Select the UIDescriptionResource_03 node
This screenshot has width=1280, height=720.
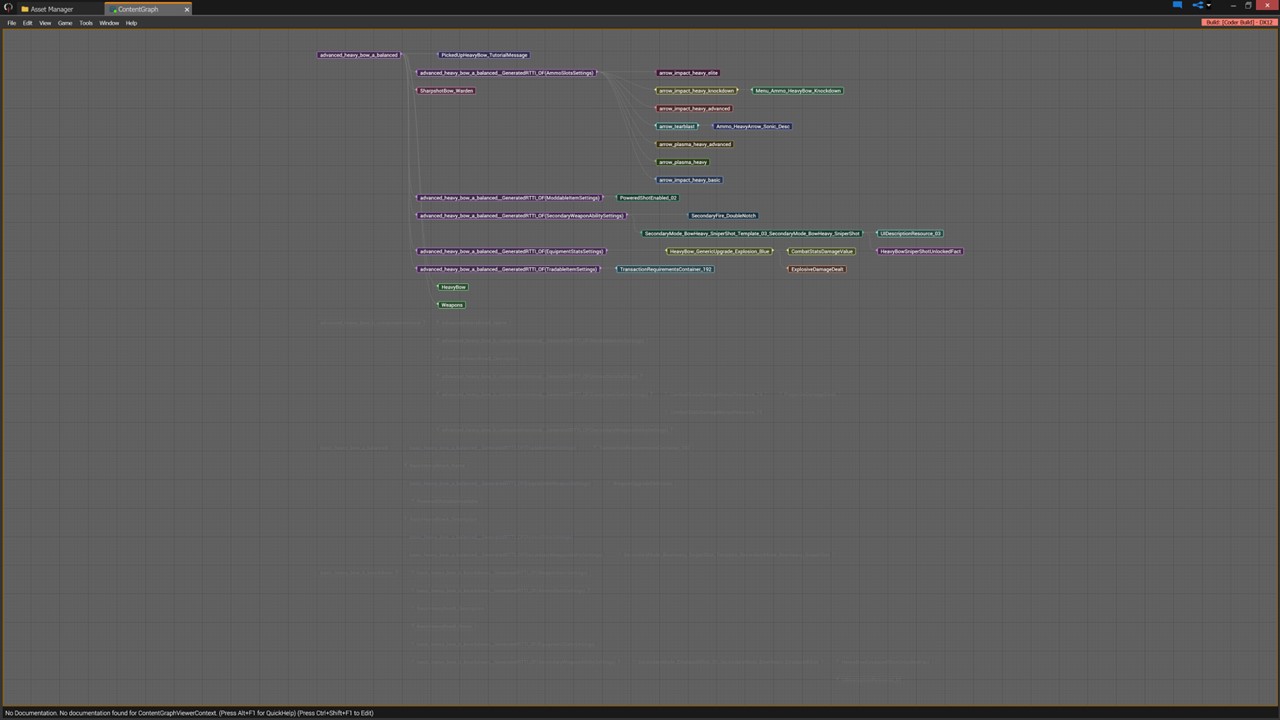point(910,234)
